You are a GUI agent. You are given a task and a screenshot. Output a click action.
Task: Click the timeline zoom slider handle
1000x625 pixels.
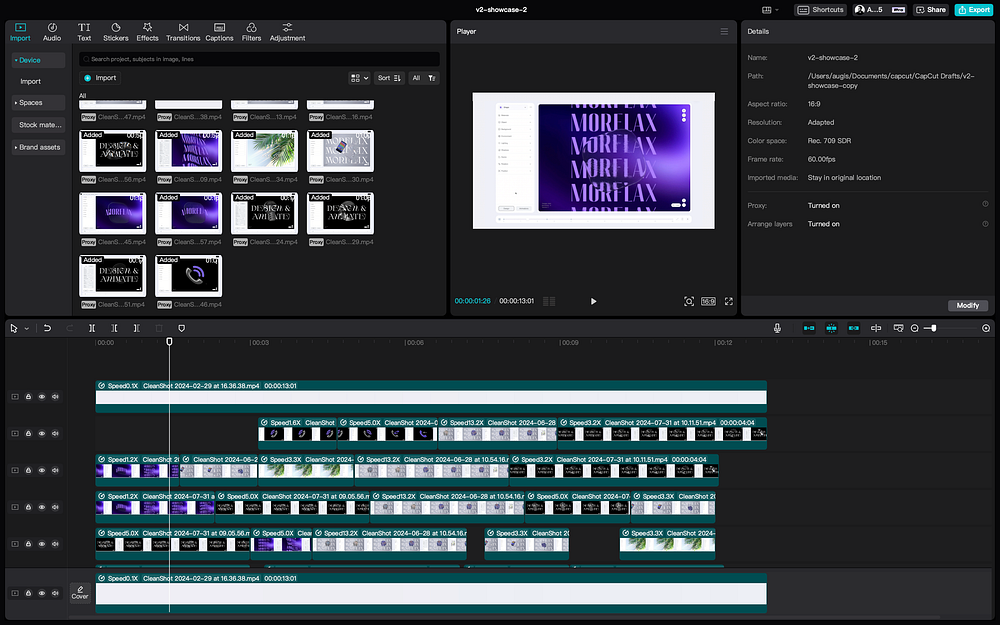pos(932,328)
